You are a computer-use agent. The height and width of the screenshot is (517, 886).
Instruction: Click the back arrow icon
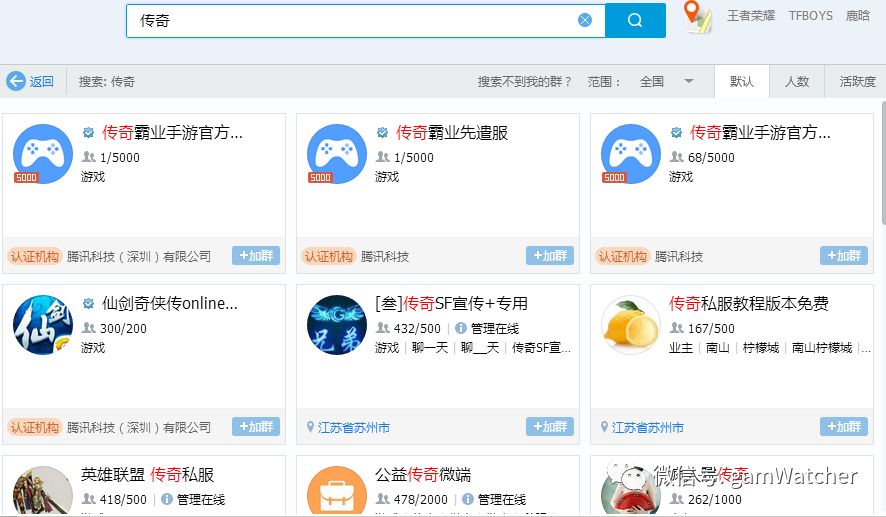pos(16,81)
